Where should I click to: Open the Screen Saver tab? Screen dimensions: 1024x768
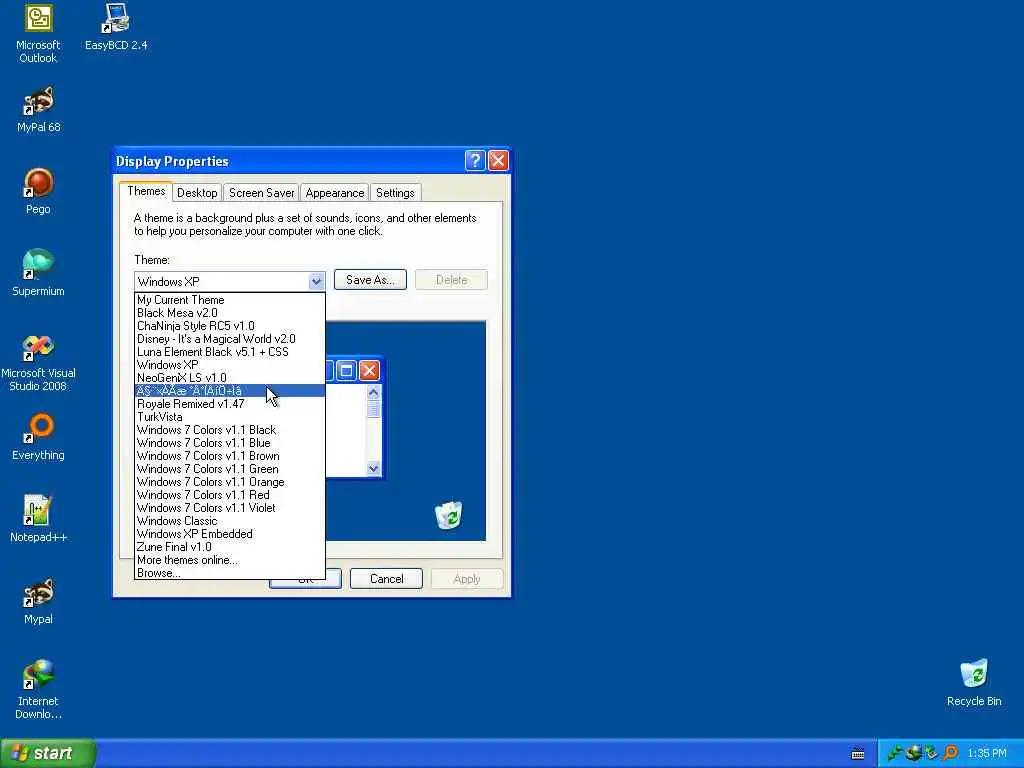pyautogui.click(x=261, y=193)
